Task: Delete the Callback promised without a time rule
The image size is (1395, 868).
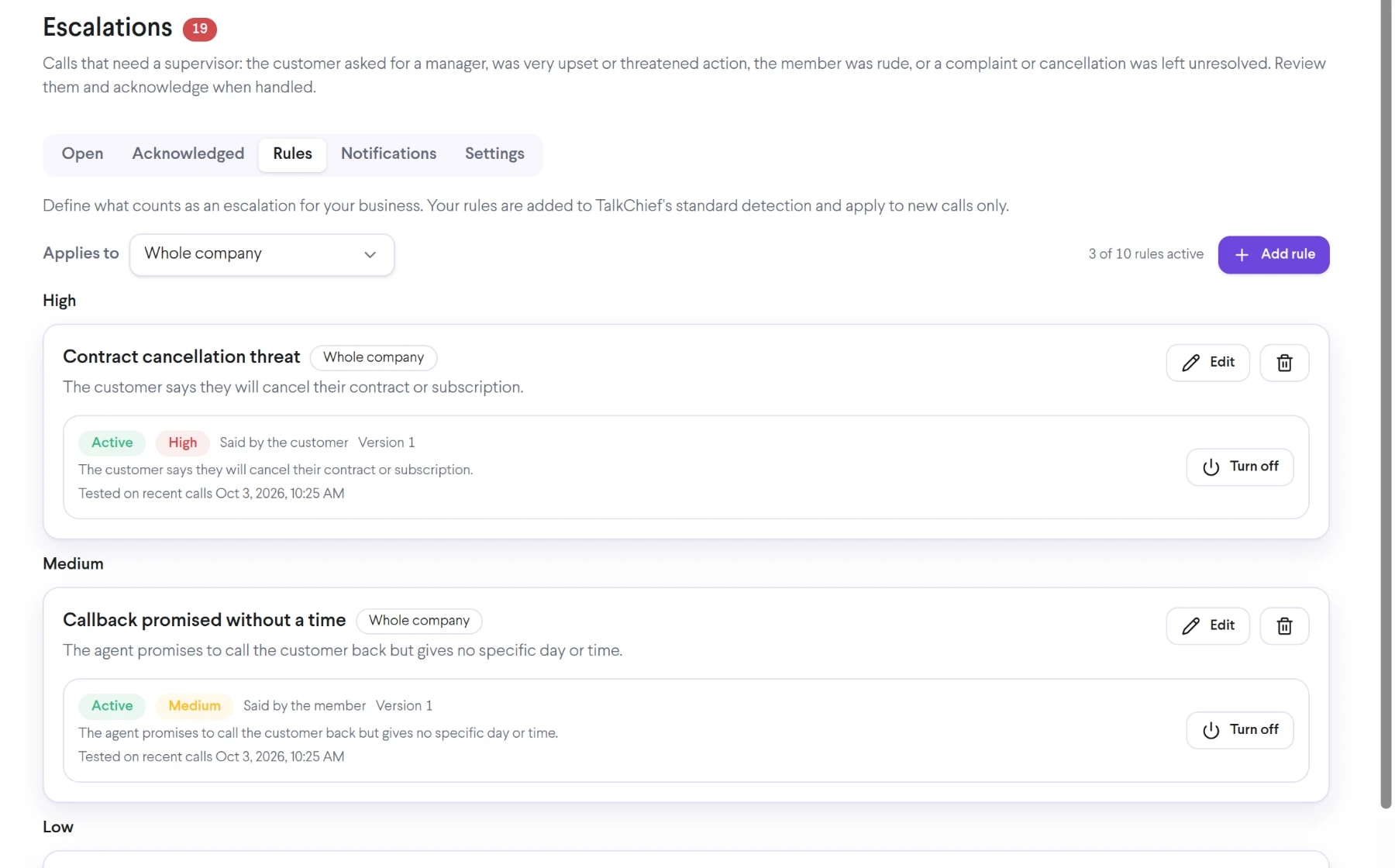Action: (x=1284, y=626)
